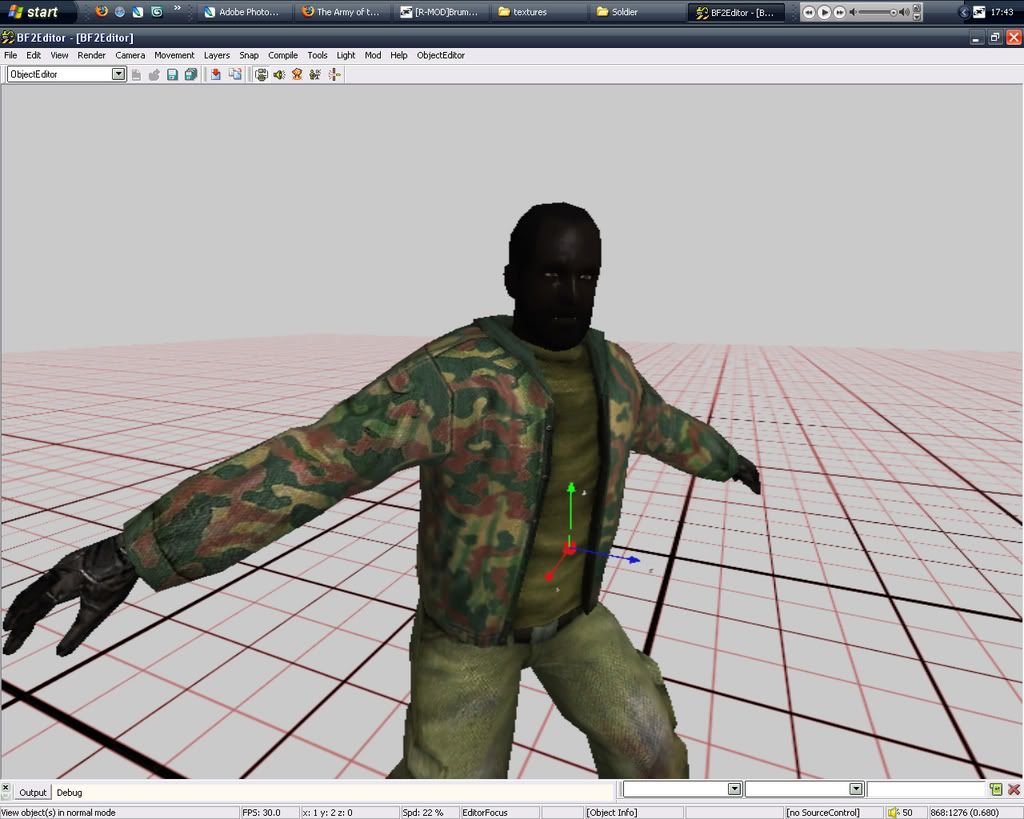Click the command input field in output bar
The image size is (1024, 819).
coord(926,790)
